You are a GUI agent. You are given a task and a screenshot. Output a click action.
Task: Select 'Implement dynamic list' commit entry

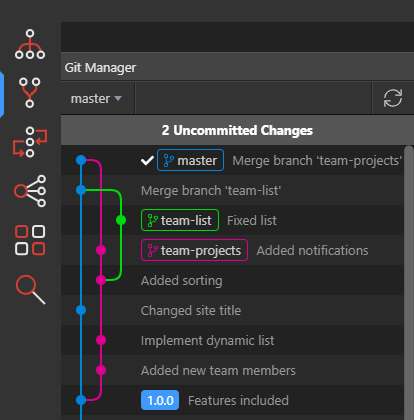coord(207,341)
